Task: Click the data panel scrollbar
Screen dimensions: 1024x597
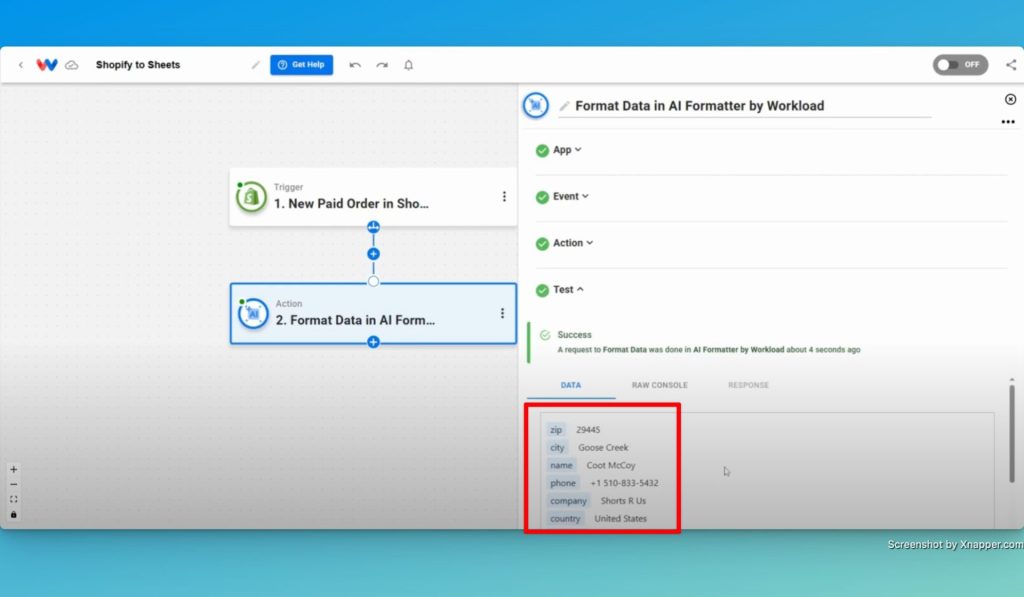Action: [1012, 434]
